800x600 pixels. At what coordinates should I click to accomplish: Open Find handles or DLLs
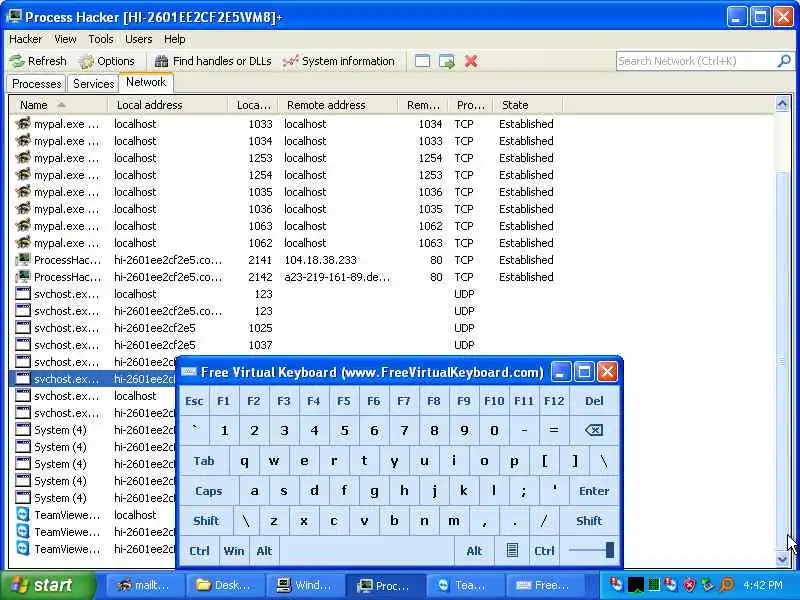click(x=213, y=61)
